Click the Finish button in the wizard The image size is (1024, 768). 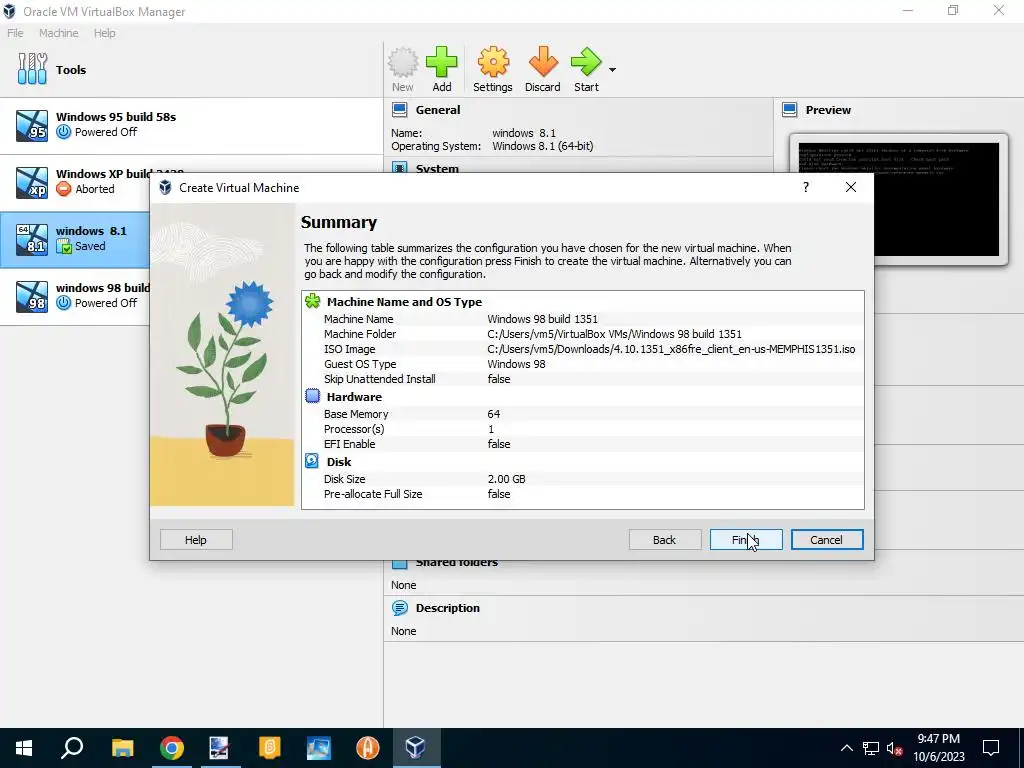point(746,539)
